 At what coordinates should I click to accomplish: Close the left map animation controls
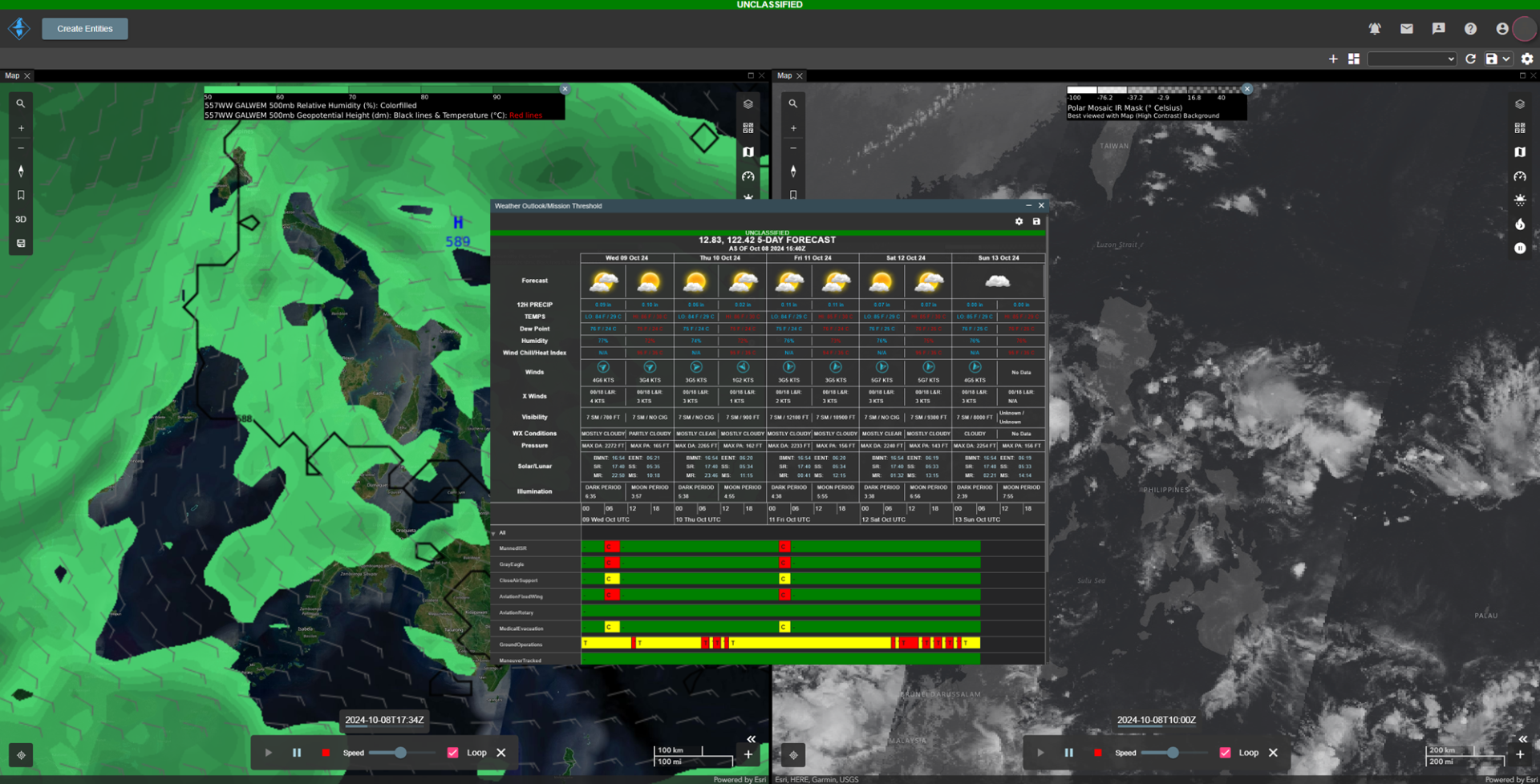click(501, 753)
